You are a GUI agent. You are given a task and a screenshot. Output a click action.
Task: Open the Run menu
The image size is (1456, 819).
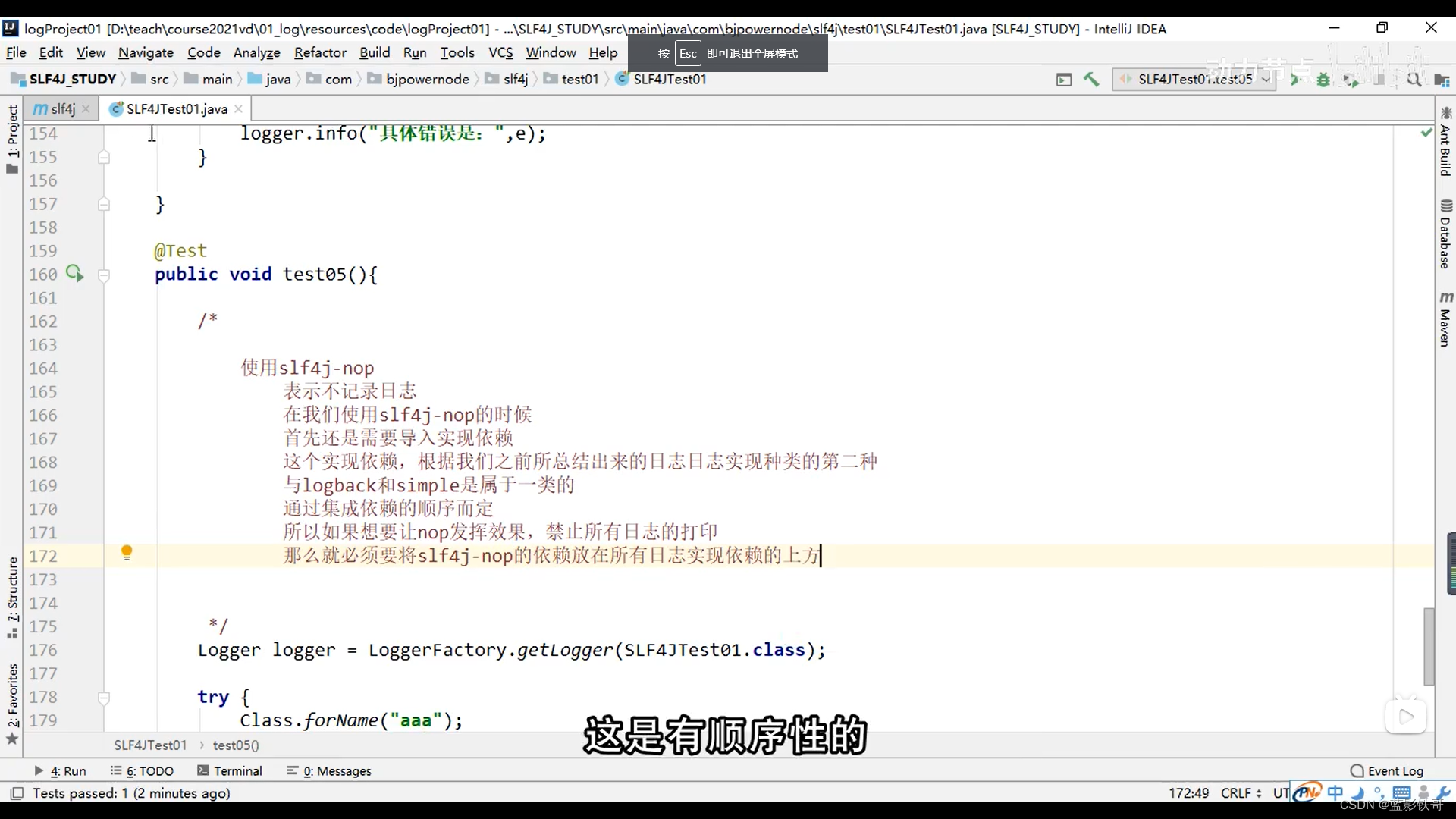415,52
